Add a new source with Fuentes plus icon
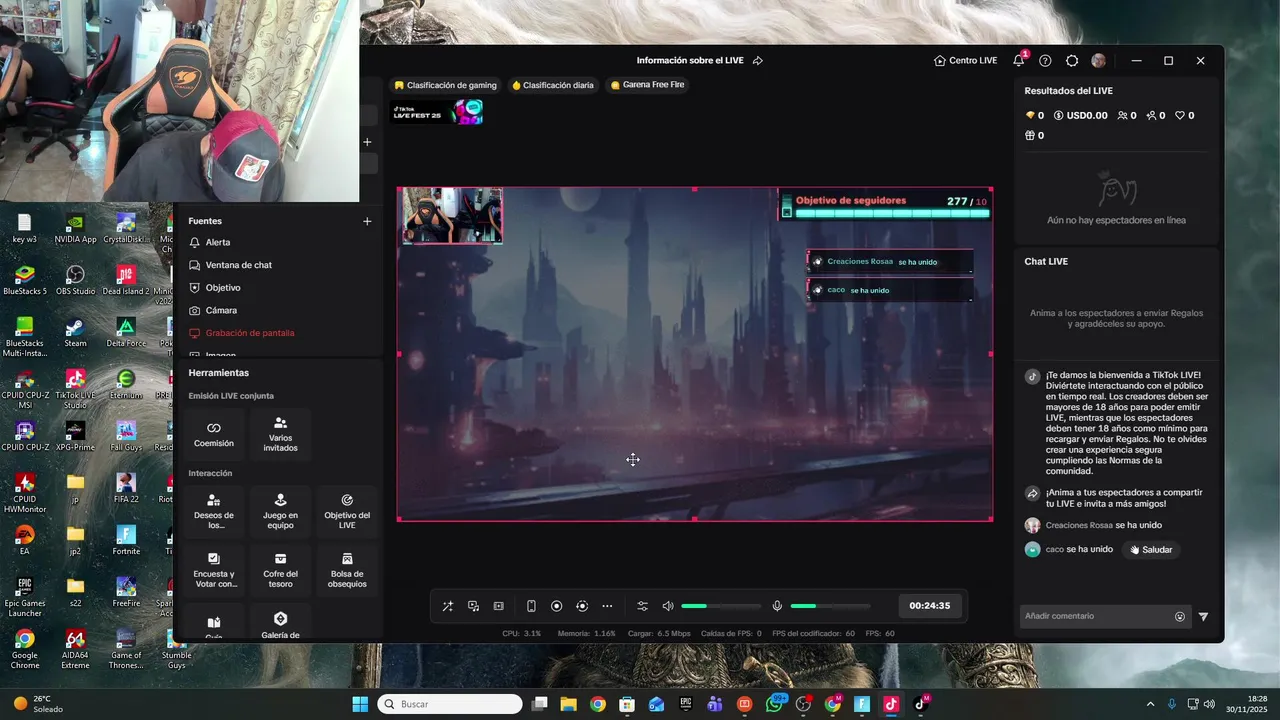This screenshot has height=720, width=1280. (x=367, y=221)
